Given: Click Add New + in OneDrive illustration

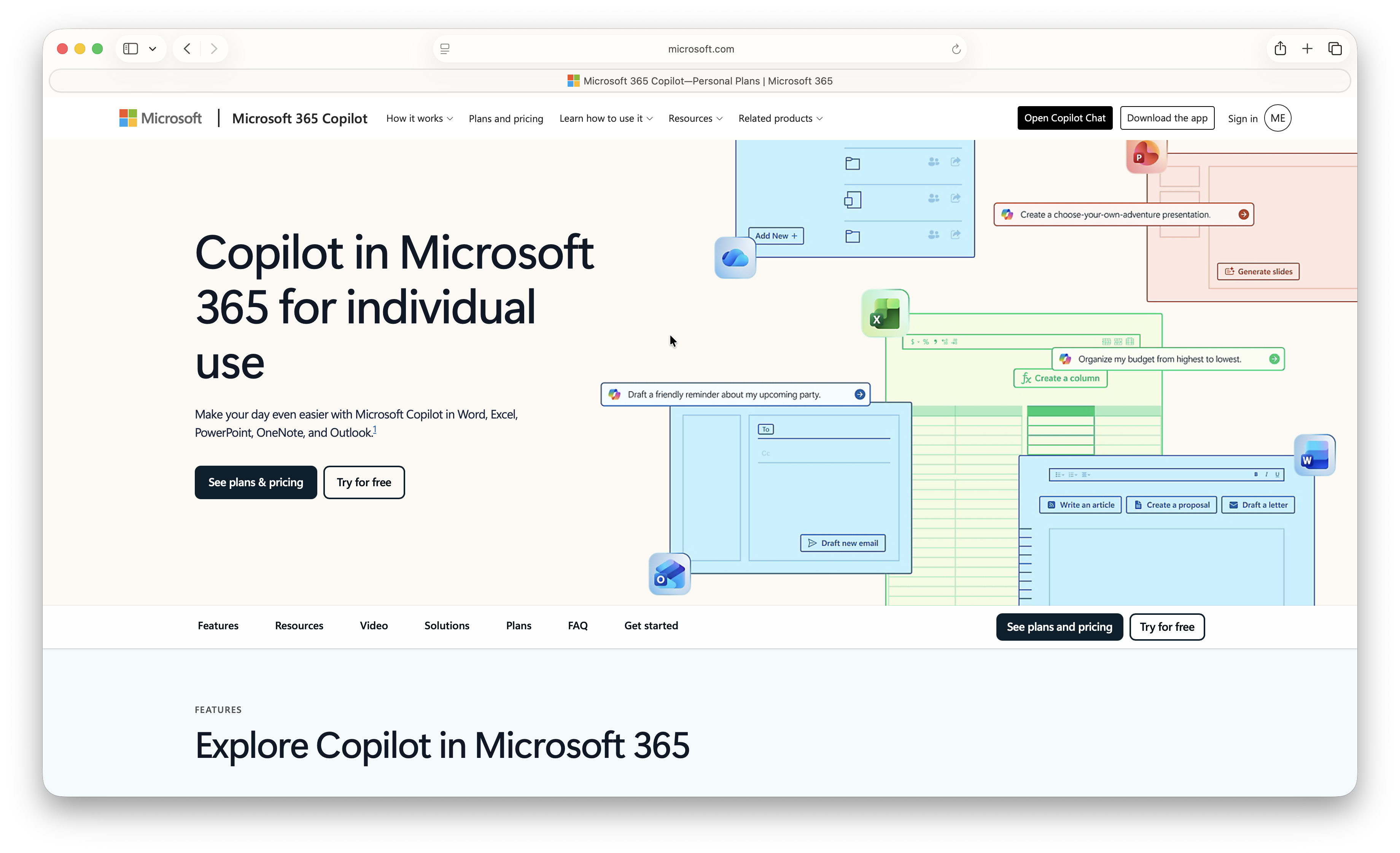Looking at the screenshot, I should (776, 235).
